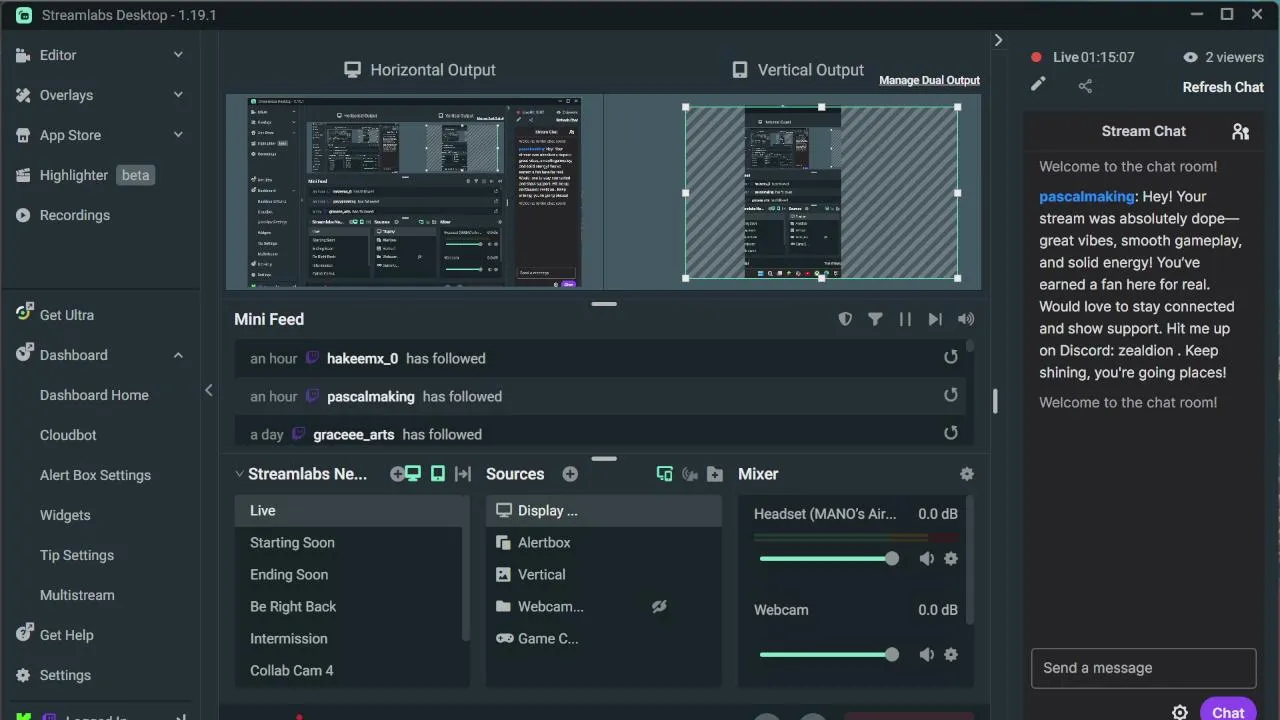Select the Live scene
The image size is (1280, 720).
[x=349, y=510]
